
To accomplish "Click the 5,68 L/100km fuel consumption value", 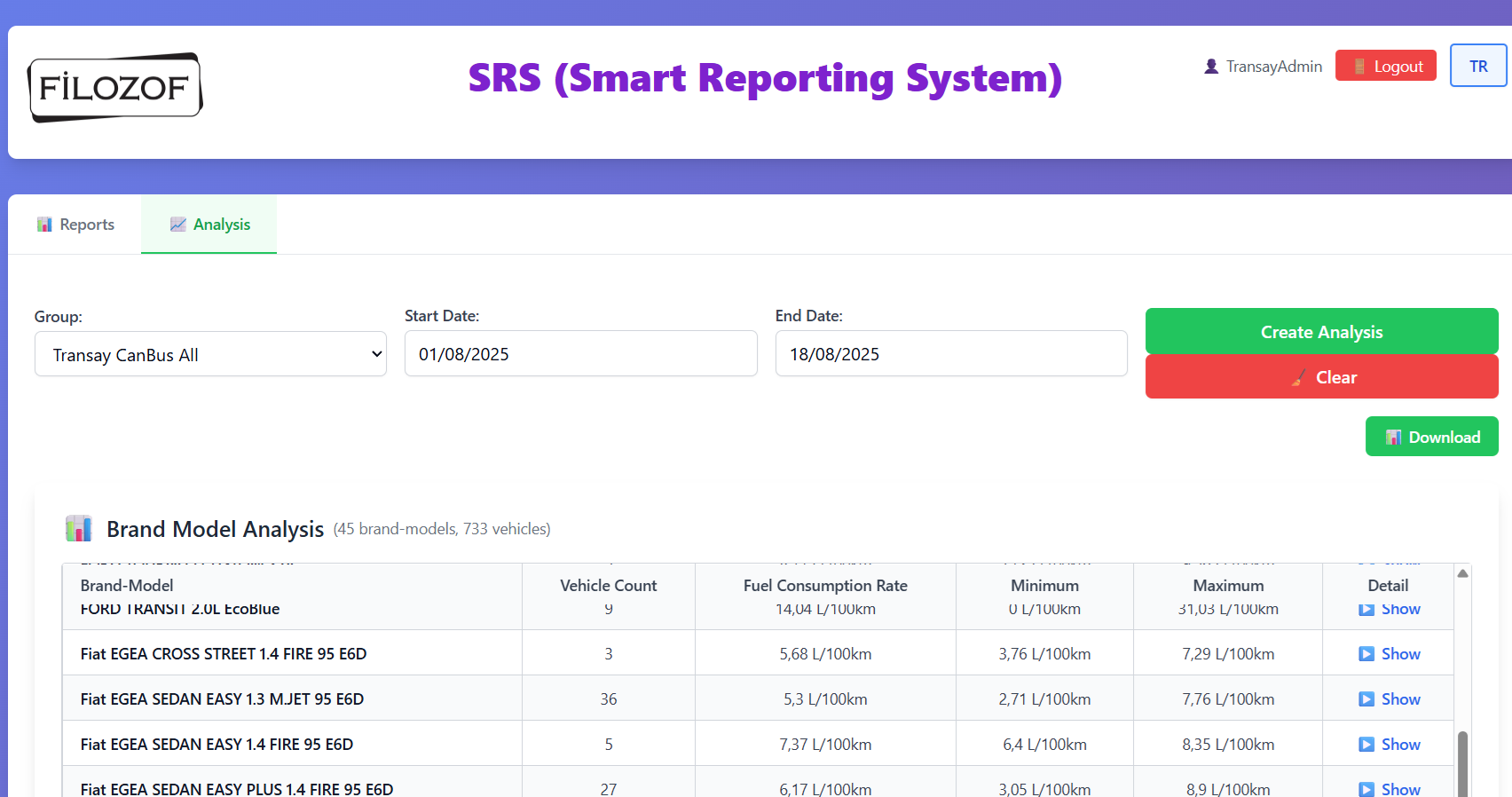I will pos(825,653).
